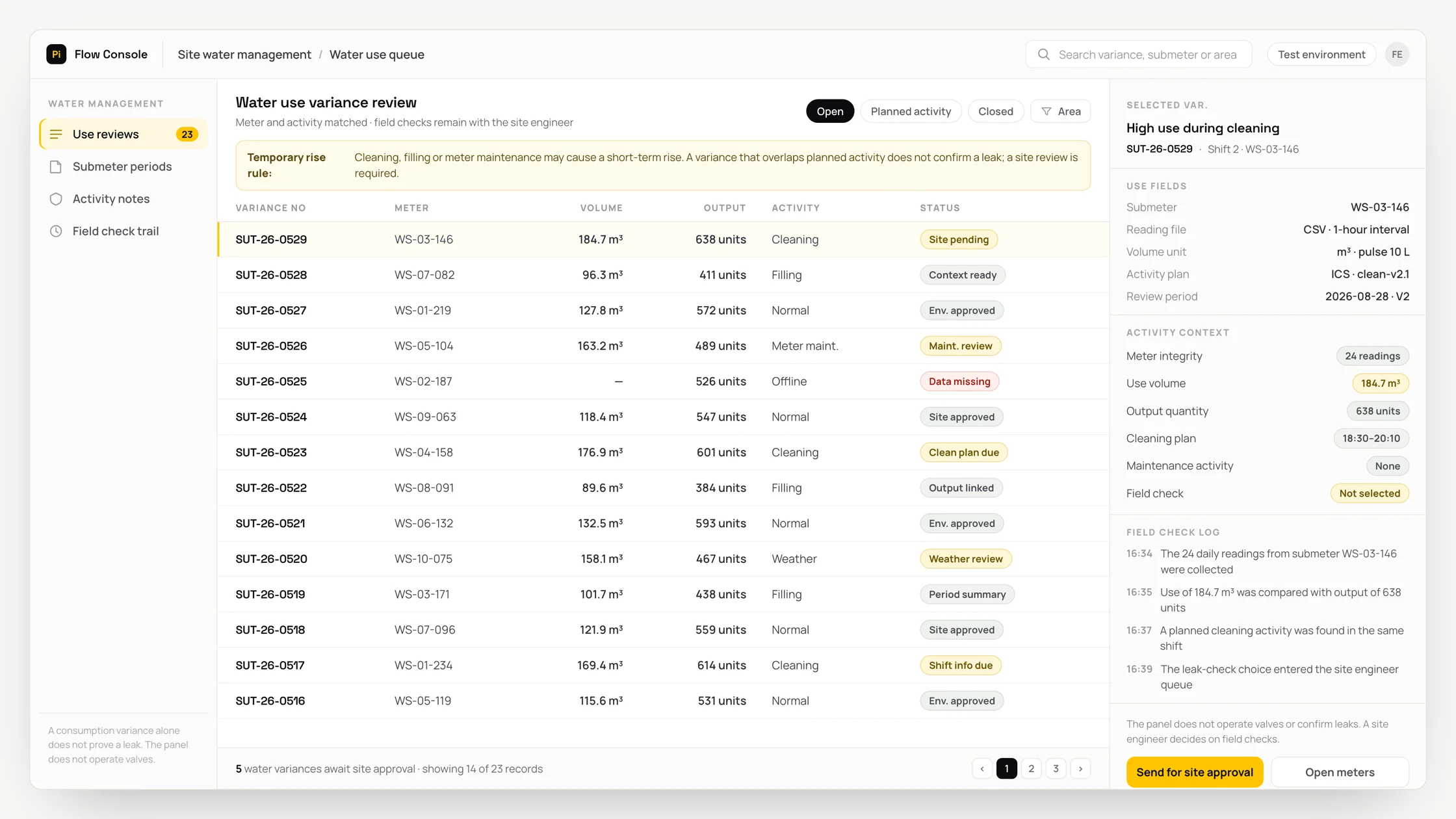Click the Site pending status badge
The width and height of the screenshot is (1456, 819).
959,240
